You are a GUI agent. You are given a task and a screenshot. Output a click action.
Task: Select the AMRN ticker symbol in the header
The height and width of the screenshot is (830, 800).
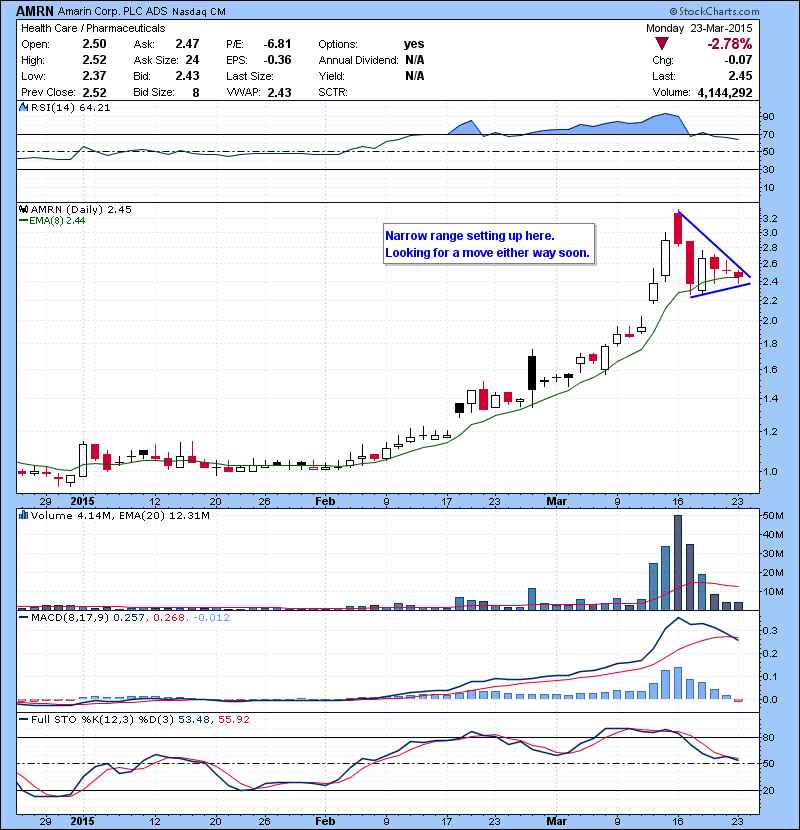35,11
